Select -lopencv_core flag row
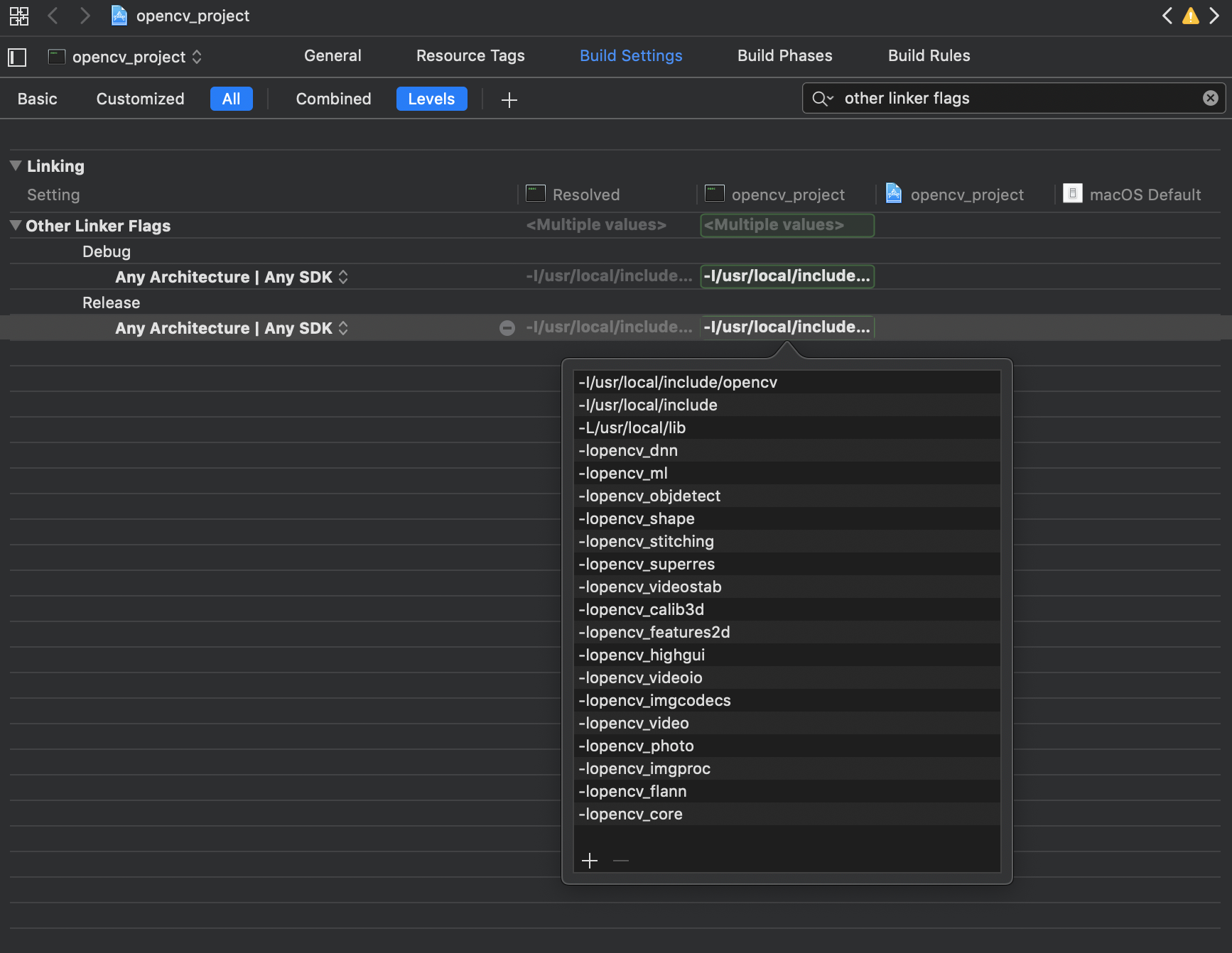Viewport: 1232px width, 953px height. [x=787, y=814]
